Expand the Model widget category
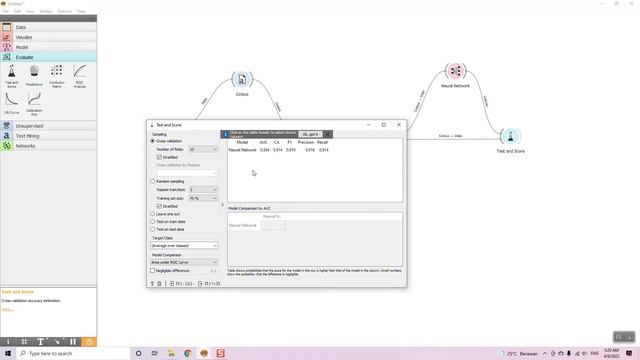The image size is (640, 360). point(48,47)
